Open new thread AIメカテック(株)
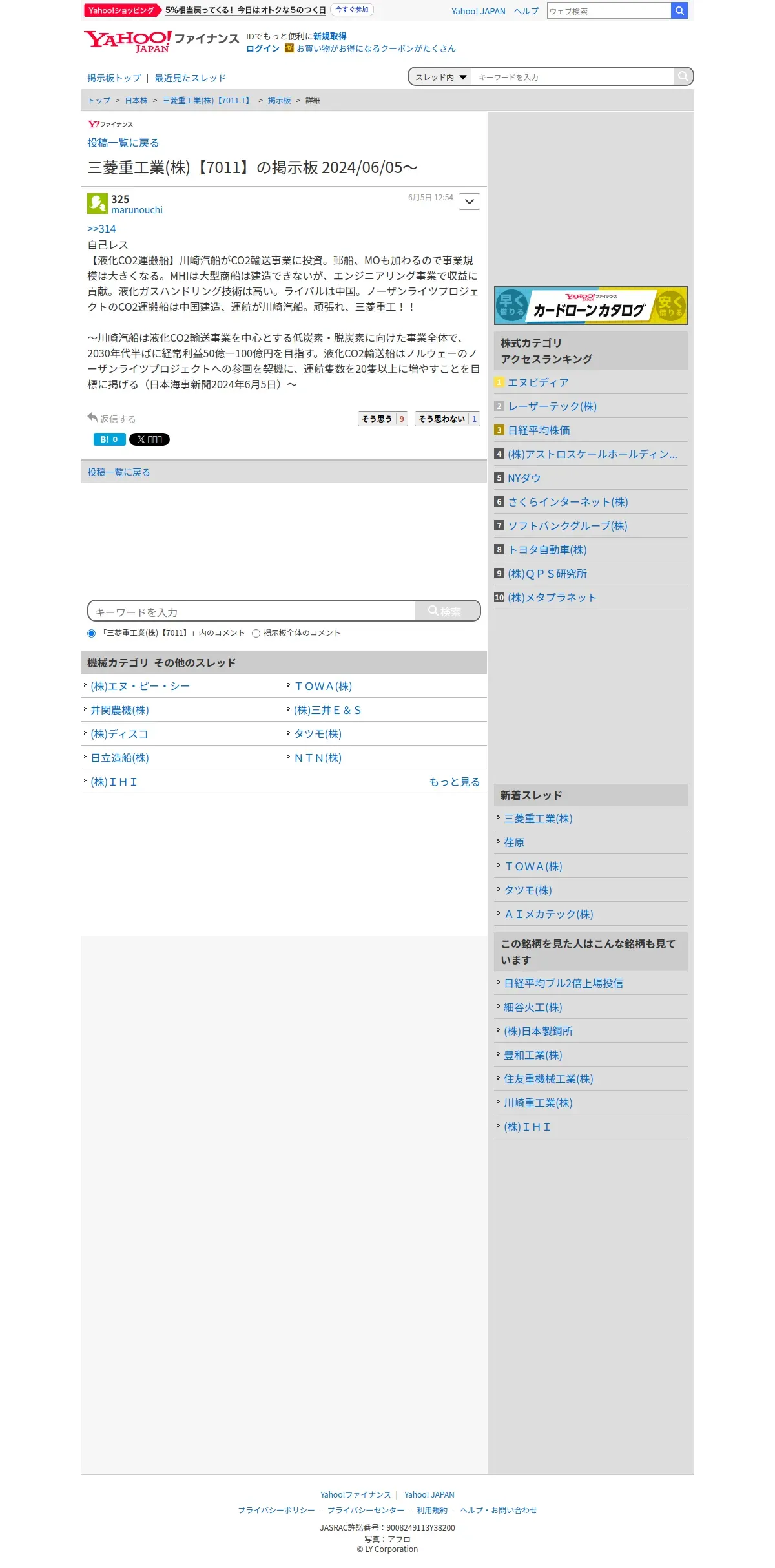Image resolution: width=775 pixels, height=1568 pixels. [x=548, y=914]
